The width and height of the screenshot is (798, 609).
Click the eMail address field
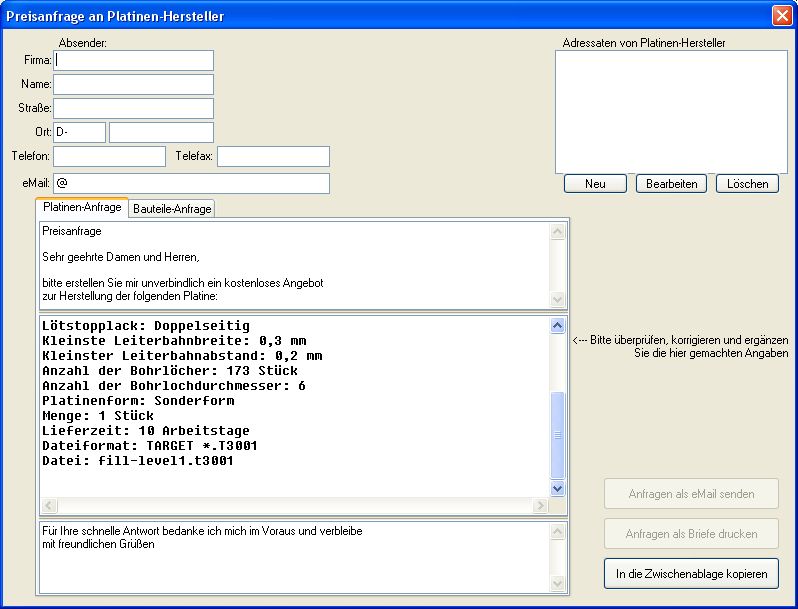click(x=191, y=183)
